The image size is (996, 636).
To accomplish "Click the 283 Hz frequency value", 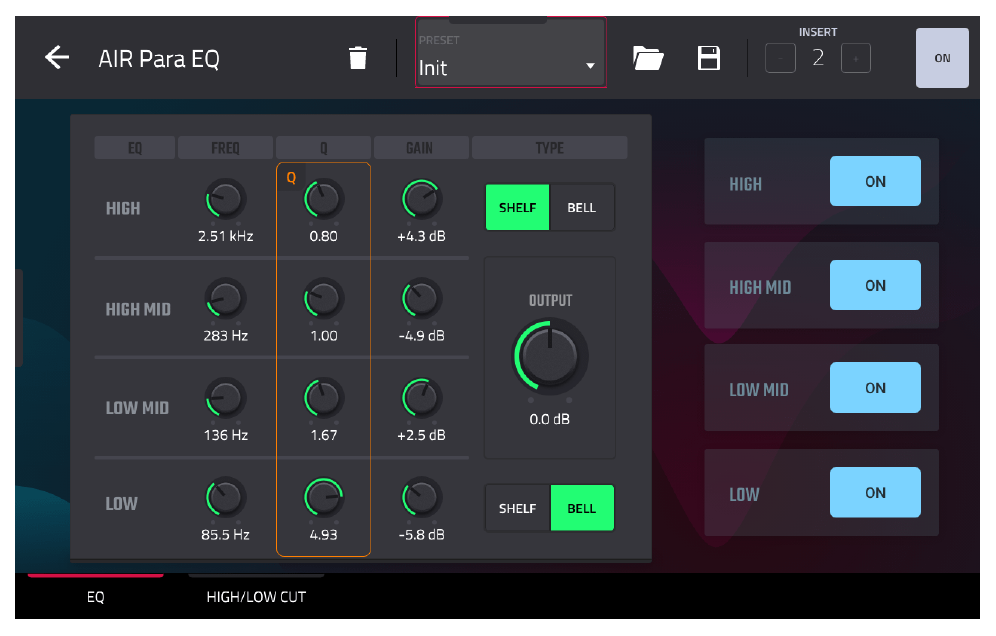I will (225, 335).
